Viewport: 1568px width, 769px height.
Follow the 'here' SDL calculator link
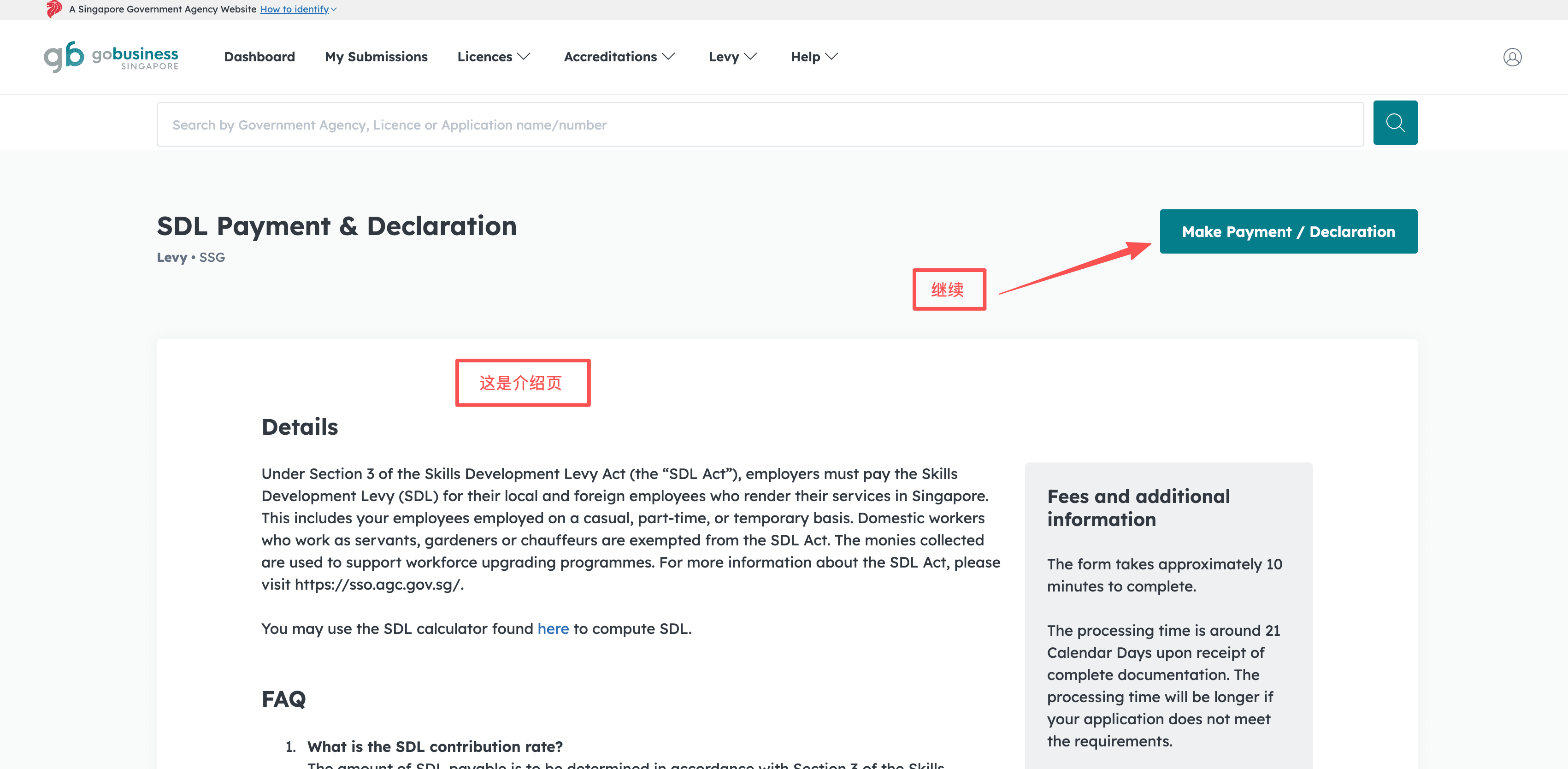(x=553, y=628)
